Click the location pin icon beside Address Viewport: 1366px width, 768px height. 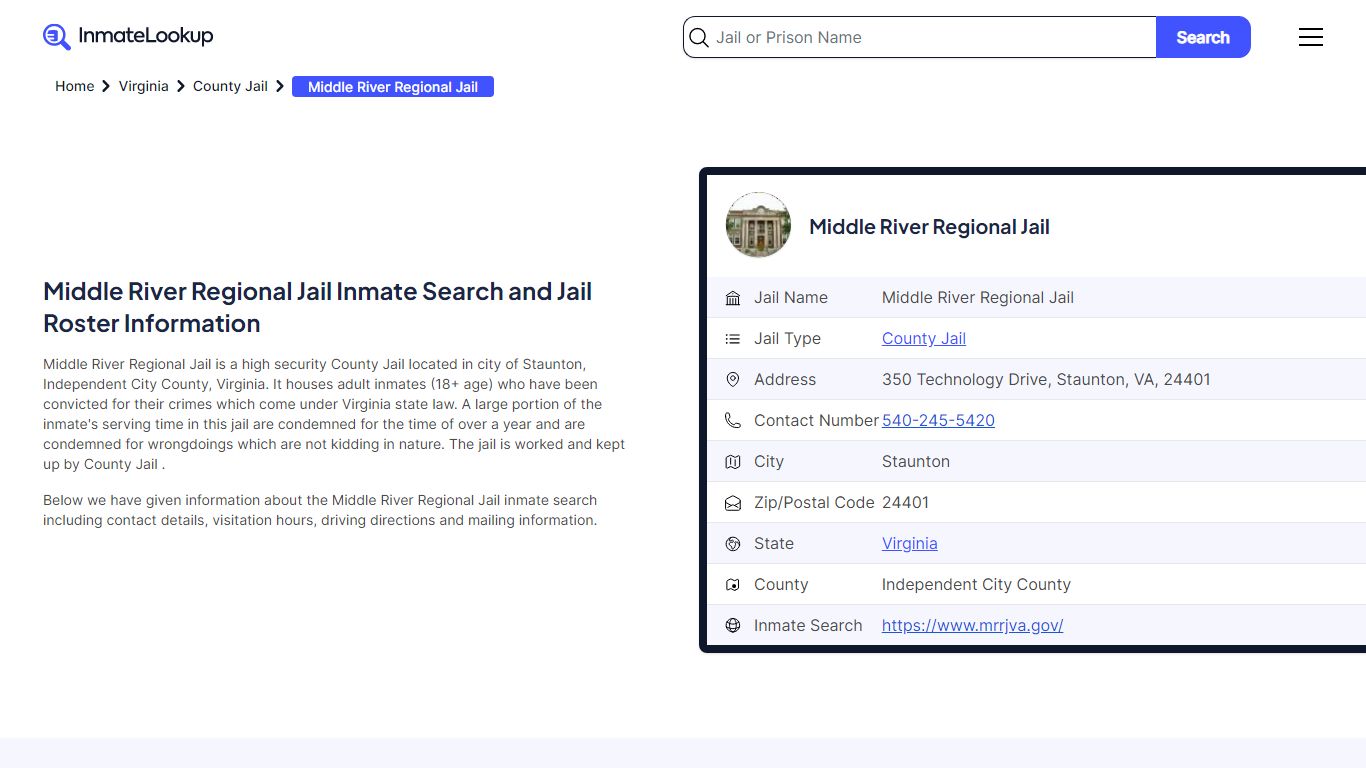[733, 379]
